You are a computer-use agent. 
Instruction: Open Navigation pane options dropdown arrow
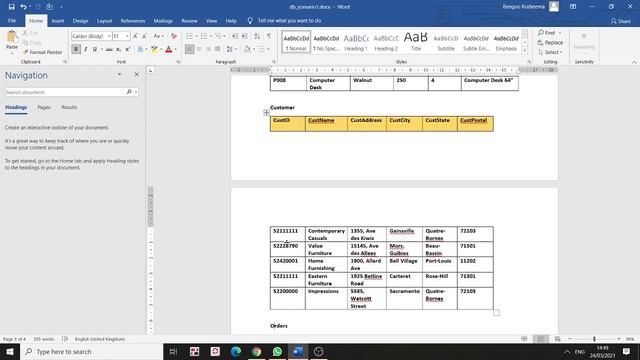pos(119,75)
